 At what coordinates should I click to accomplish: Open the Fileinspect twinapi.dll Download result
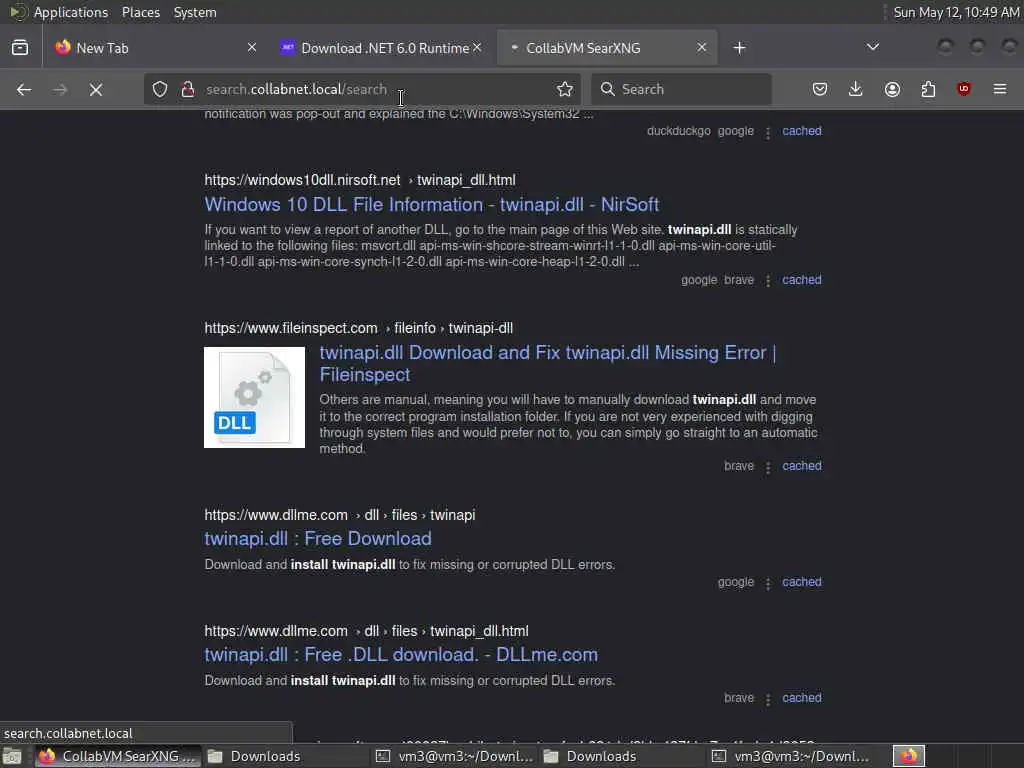pos(547,363)
